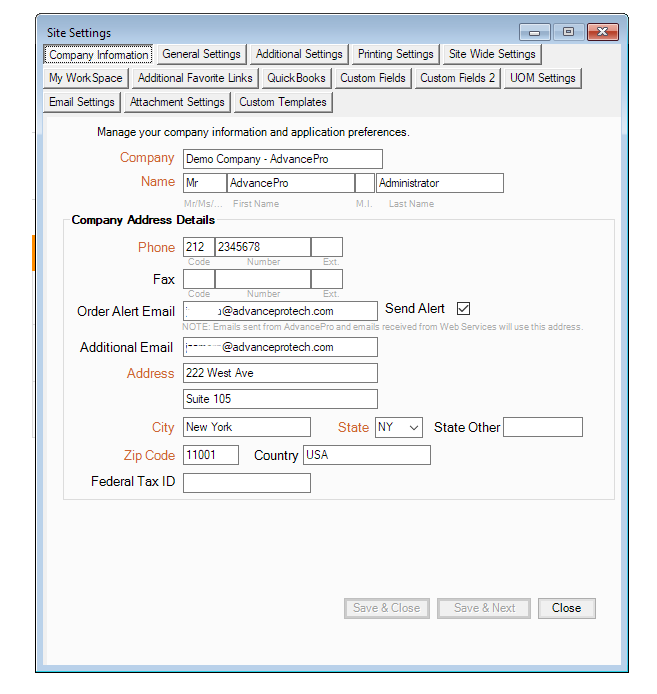Open the General Settings tab
The image size is (657, 694).
(201, 54)
